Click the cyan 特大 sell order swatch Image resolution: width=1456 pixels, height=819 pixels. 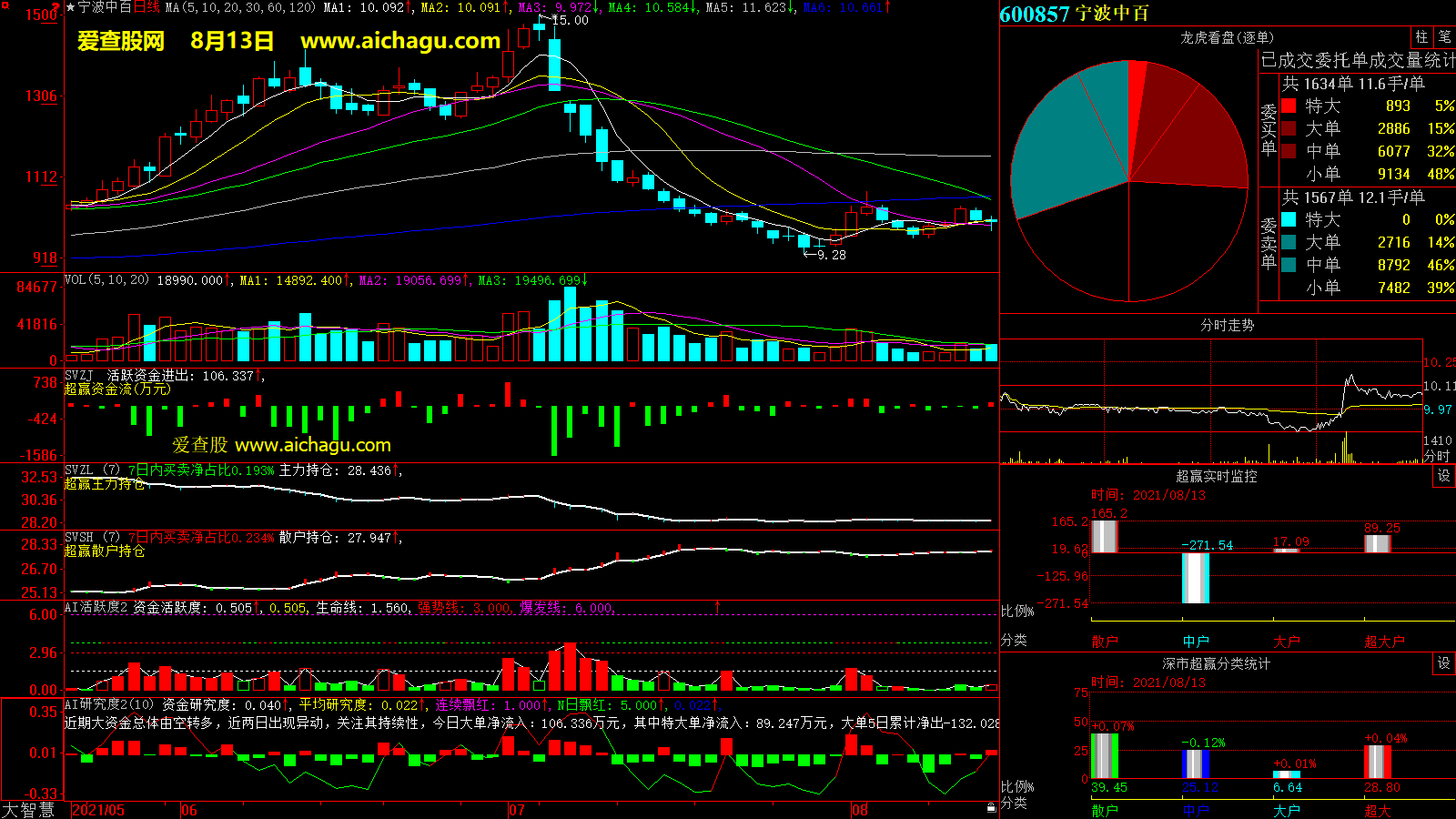point(1289,219)
